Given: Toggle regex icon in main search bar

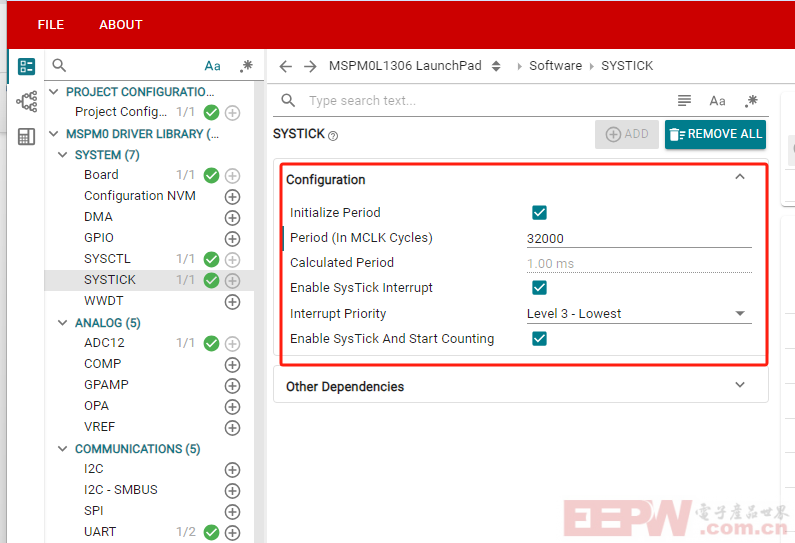Looking at the screenshot, I should pyautogui.click(x=751, y=101).
